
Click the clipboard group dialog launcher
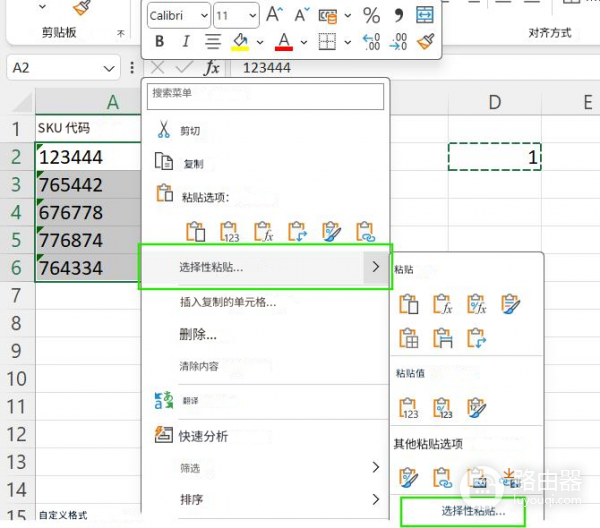(121, 34)
